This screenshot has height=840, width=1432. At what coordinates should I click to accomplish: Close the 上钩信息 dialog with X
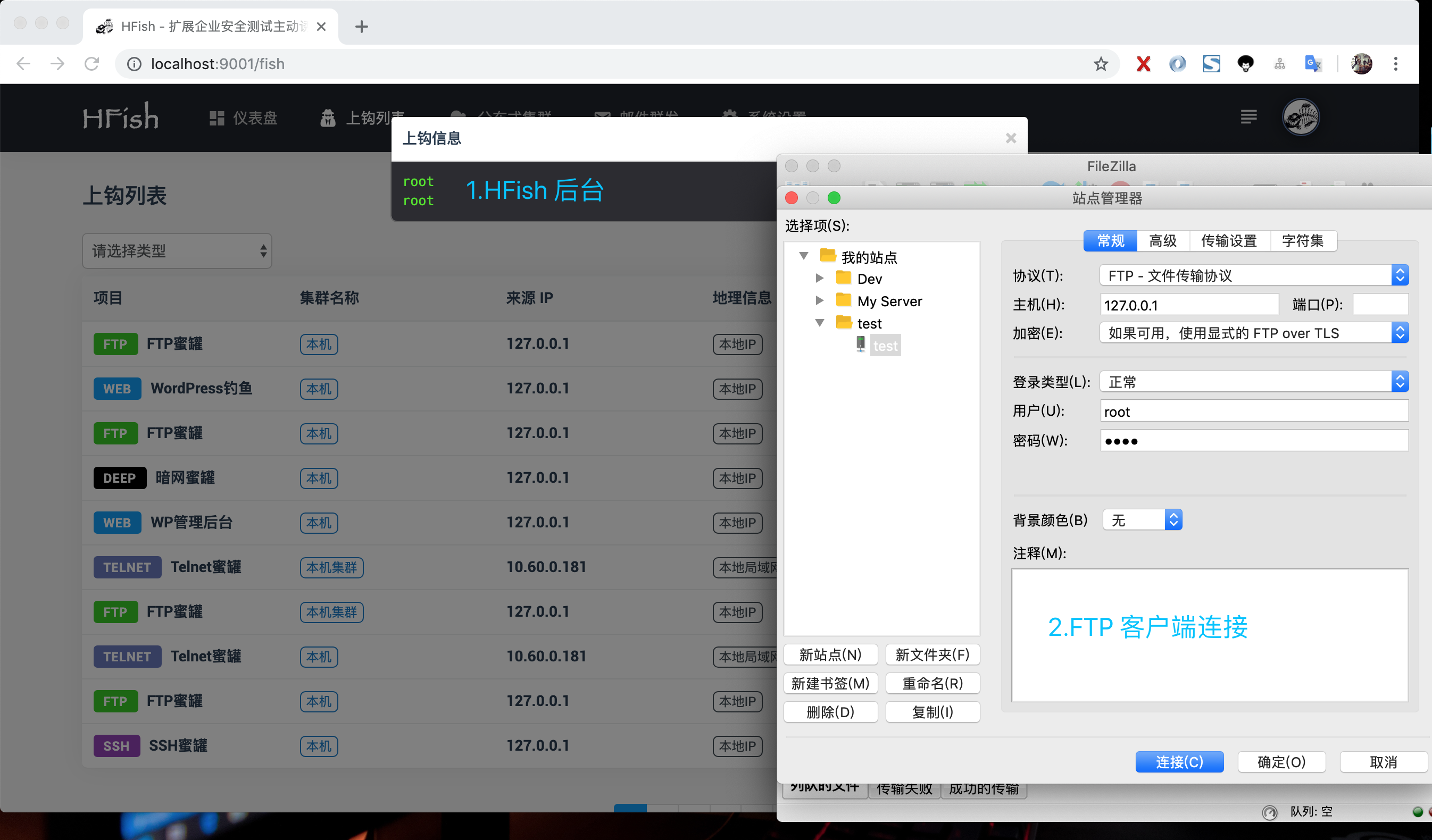1010,138
